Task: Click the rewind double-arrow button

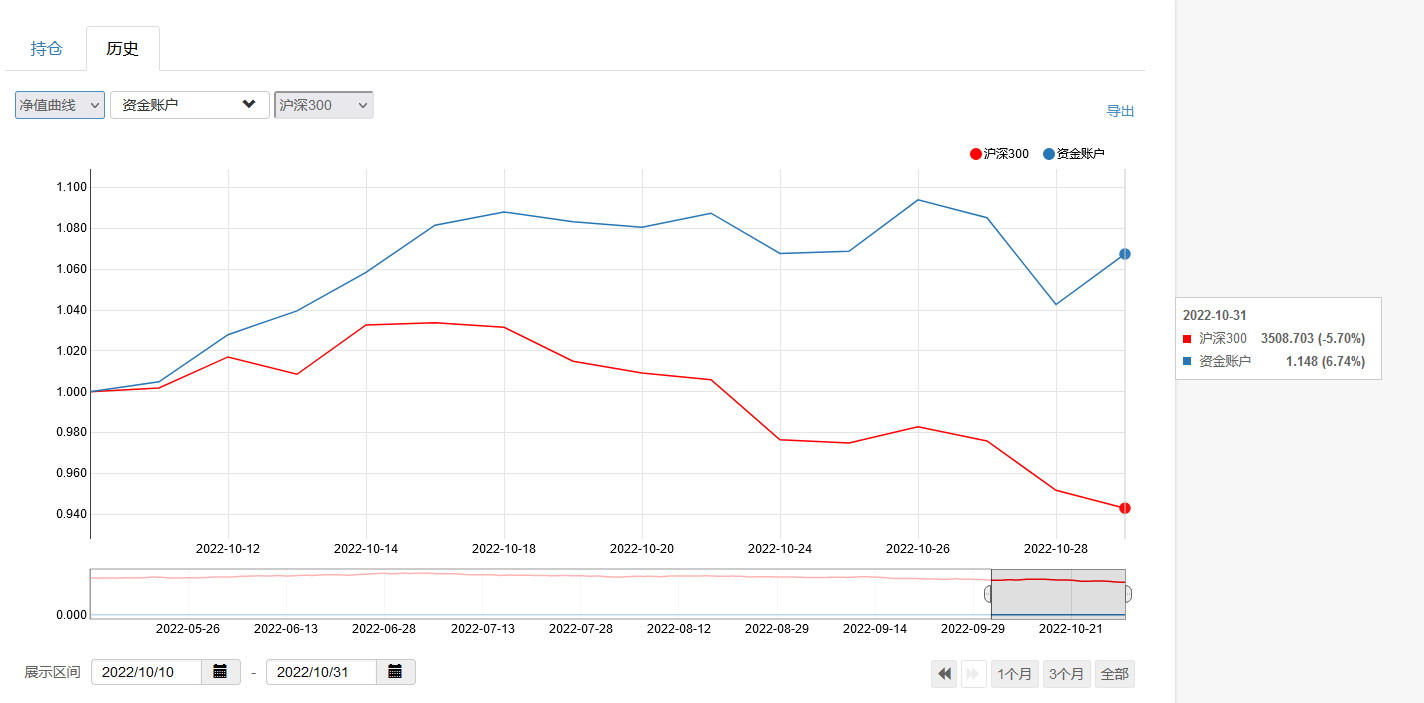Action: click(944, 674)
